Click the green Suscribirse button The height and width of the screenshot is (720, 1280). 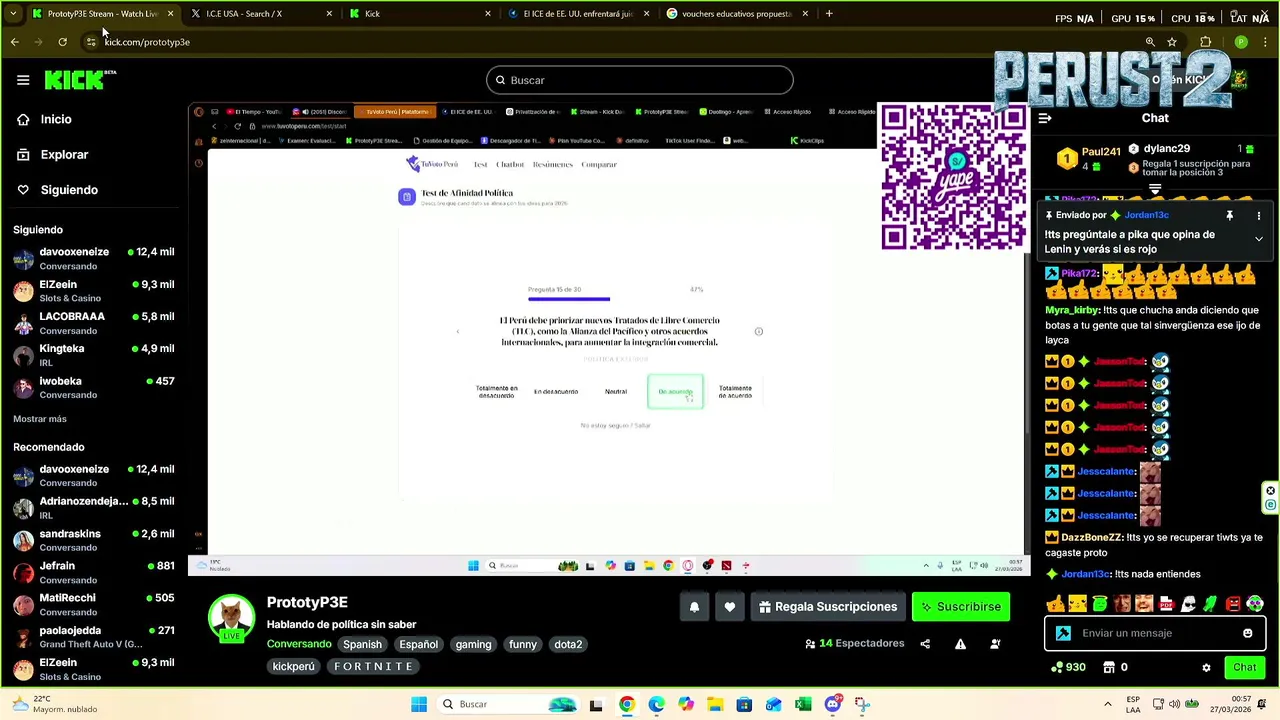pyautogui.click(x=961, y=607)
